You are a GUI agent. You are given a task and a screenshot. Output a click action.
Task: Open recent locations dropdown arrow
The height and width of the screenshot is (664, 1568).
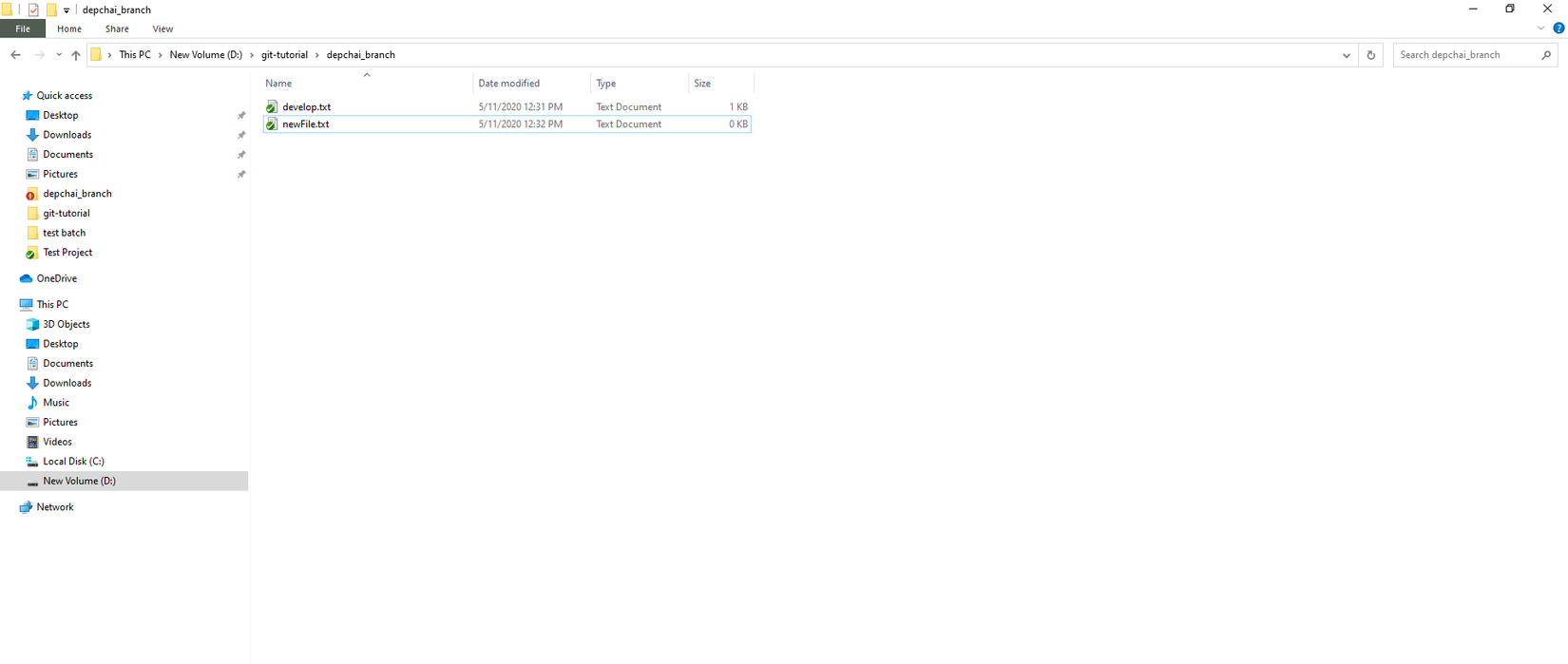[59, 55]
